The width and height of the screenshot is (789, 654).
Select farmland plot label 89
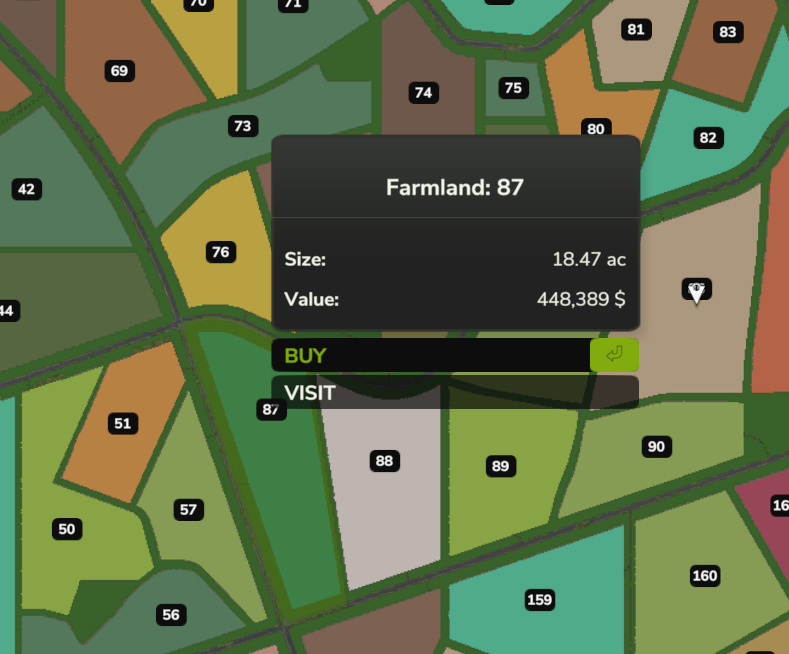tap(500, 466)
